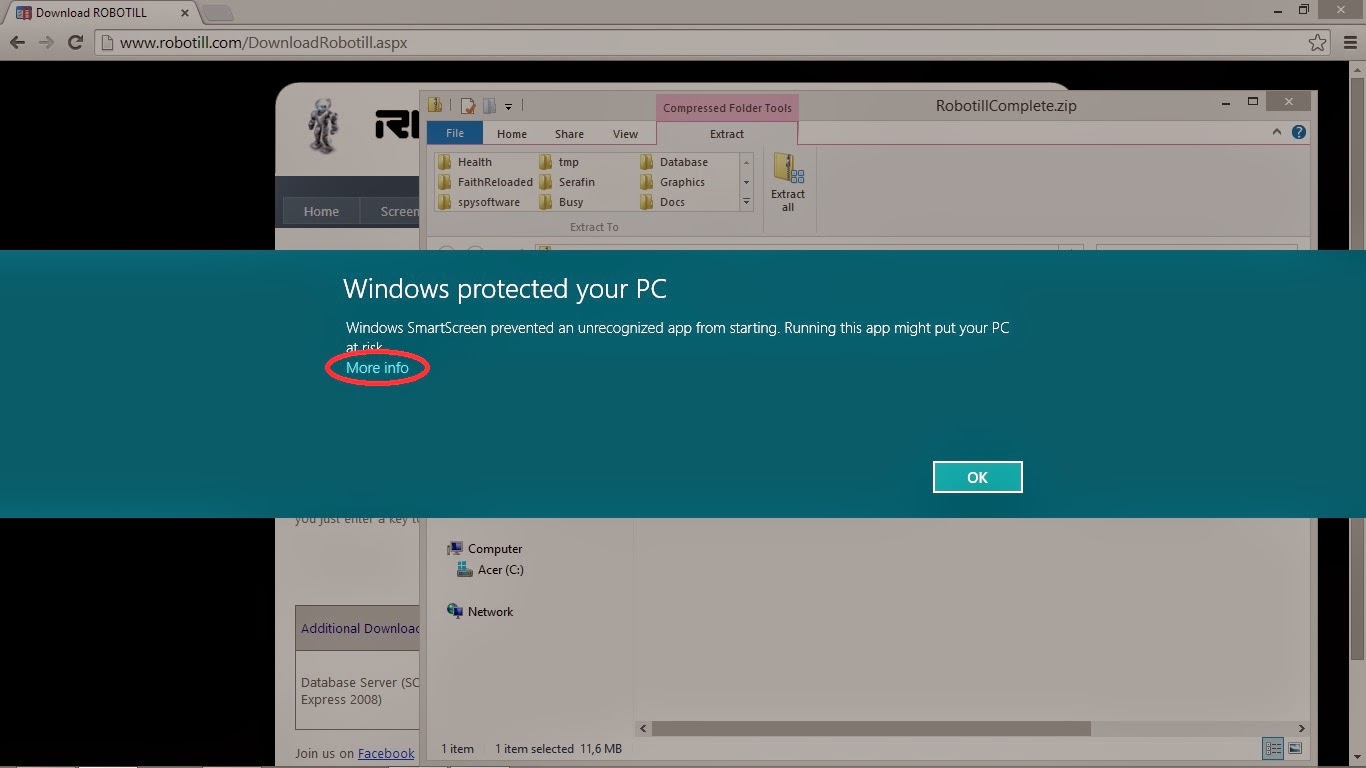The image size is (1366, 768).
Task: Click Home in the Robotill site menu
Action: click(321, 211)
